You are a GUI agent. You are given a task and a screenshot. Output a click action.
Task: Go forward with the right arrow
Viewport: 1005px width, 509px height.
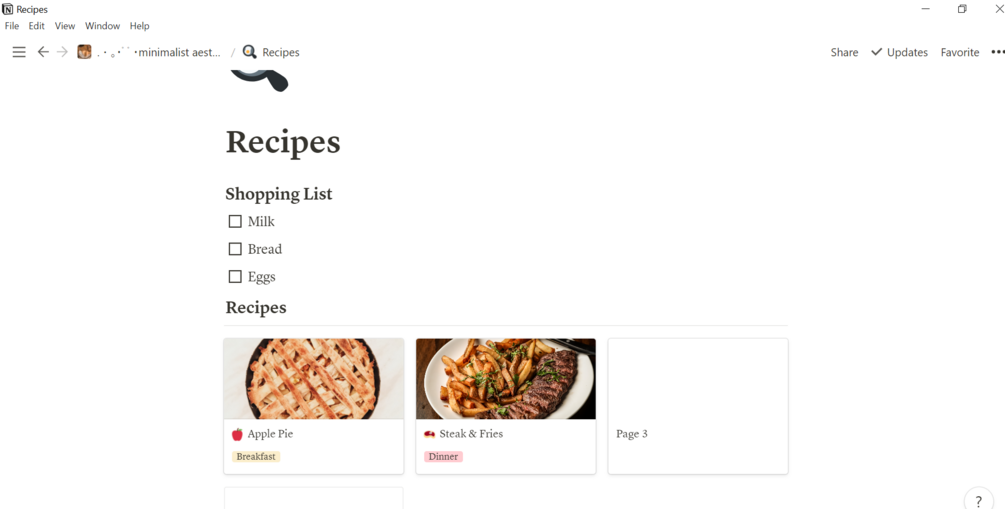click(62, 53)
